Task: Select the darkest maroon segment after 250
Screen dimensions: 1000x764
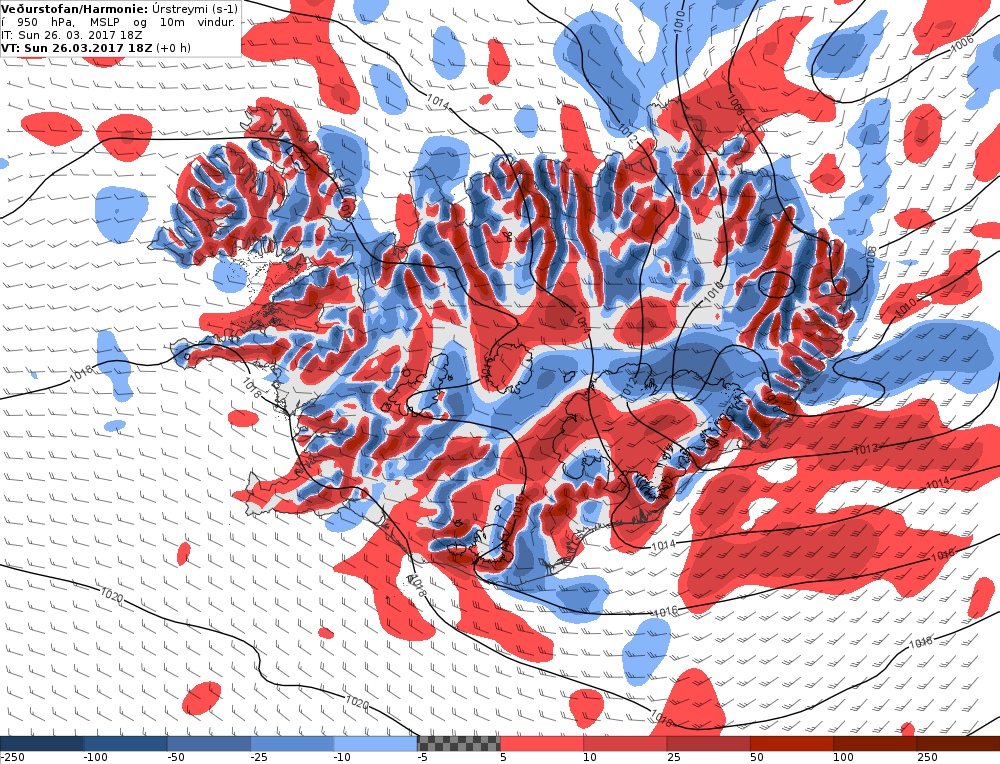Action: (x=958, y=744)
